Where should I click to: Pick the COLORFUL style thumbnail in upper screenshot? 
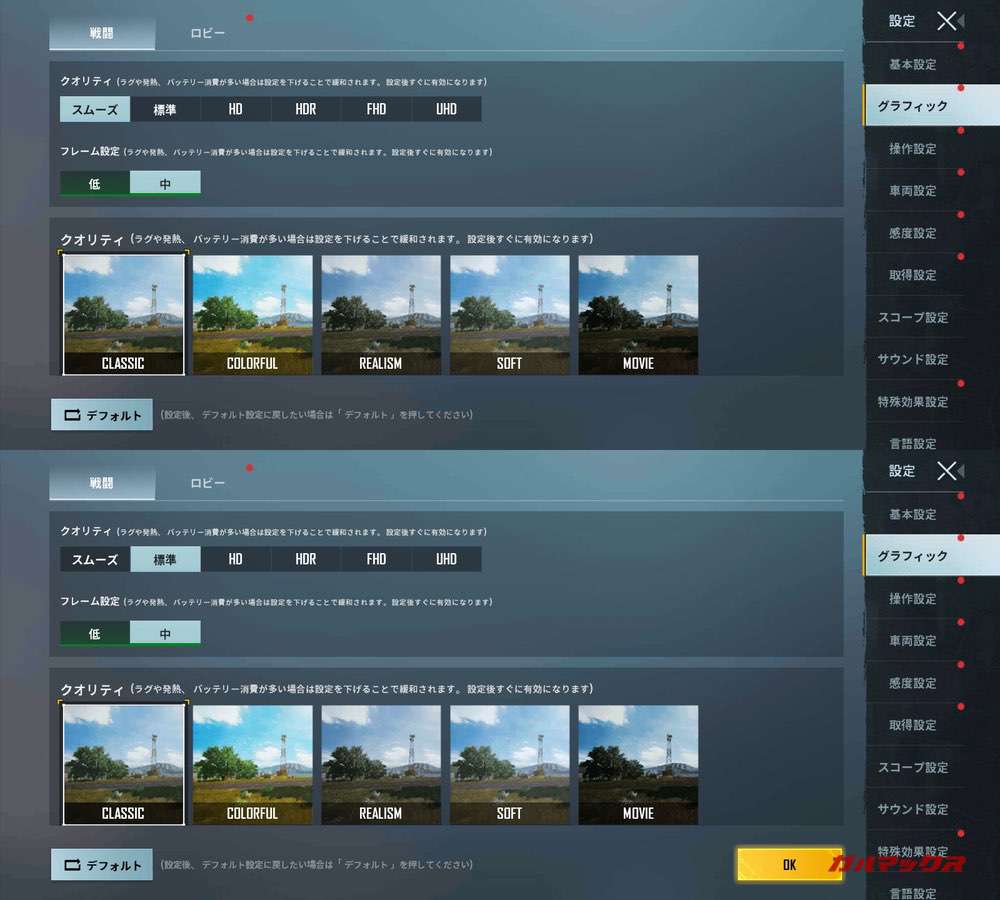[x=252, y=315]
